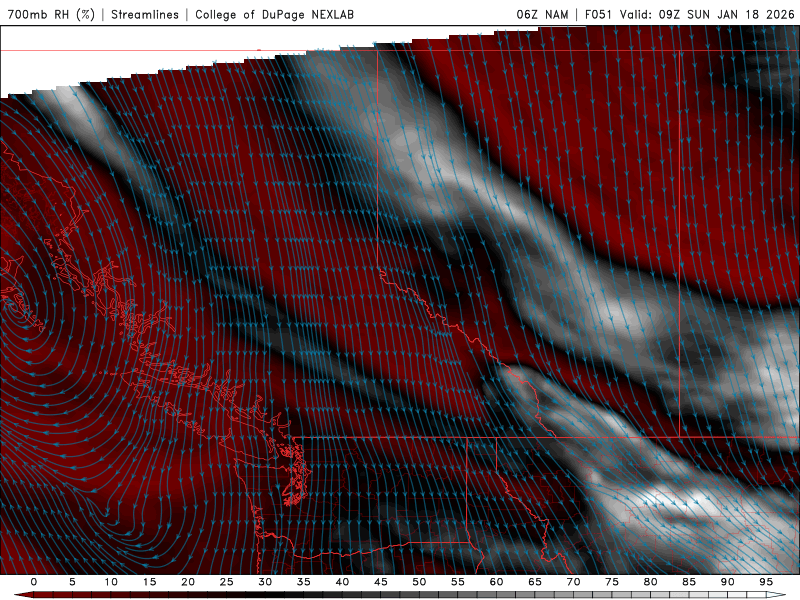Image resolution: width=800 pixels, height=600 pixels.
Task: Click the 5 value on color scale
Action: click(x=72, y=582)
